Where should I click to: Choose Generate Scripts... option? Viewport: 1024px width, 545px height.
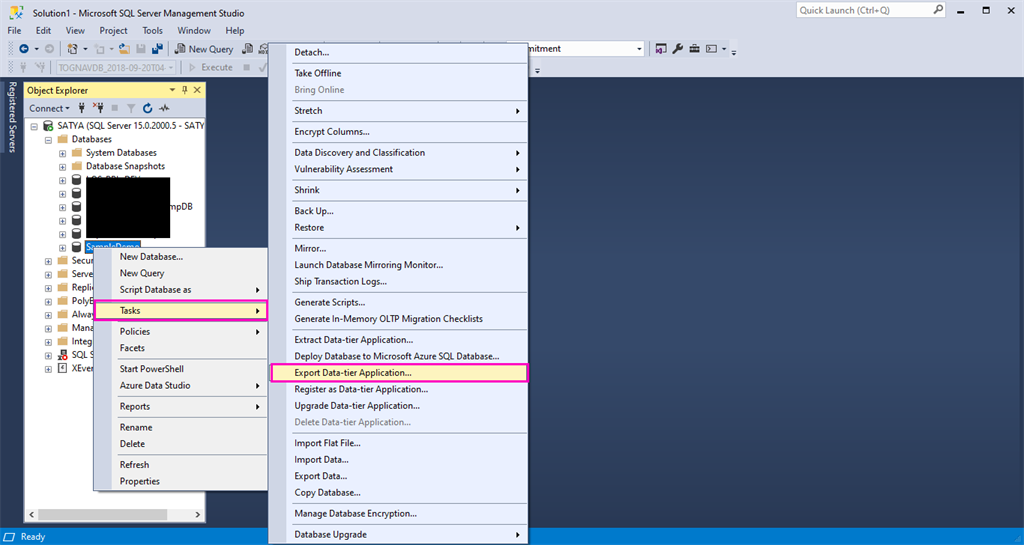tap(398, 302)
